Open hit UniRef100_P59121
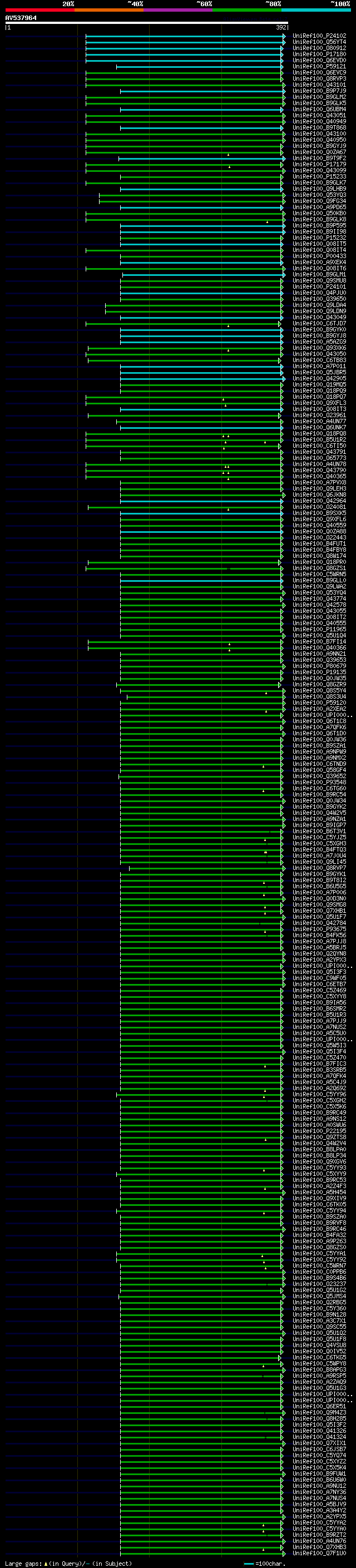The width and height of the screenshot is (356, 1568). point(319,66)
